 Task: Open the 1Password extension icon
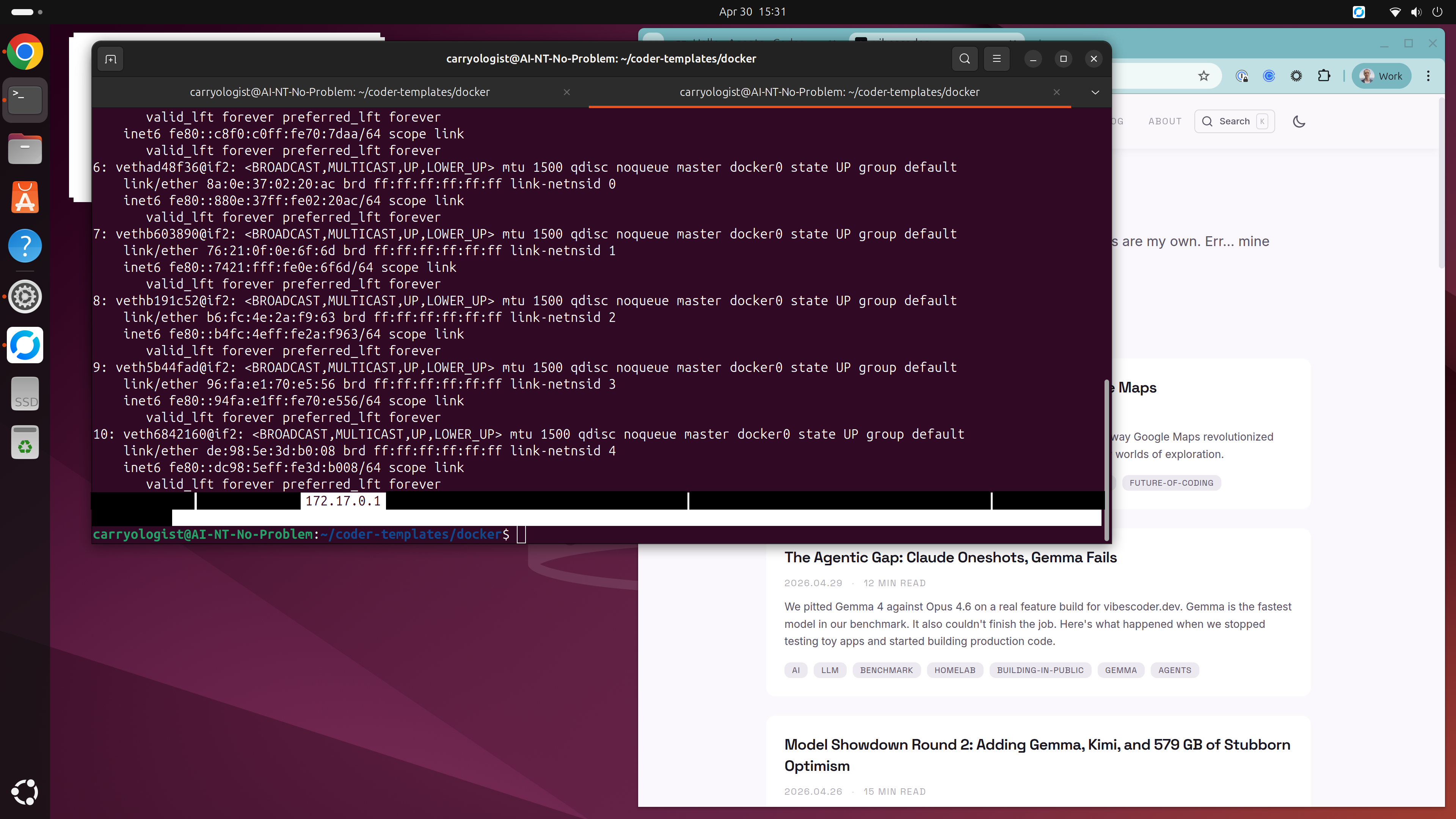[x=1241, y=76]
